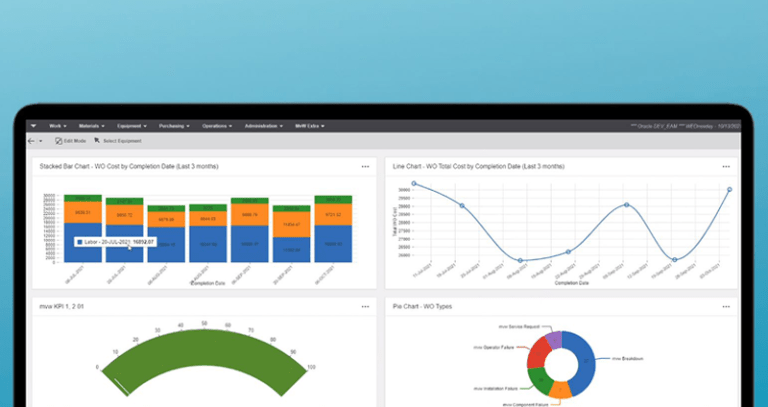Click the 'mvw Installation Failure' pie label

pos(496,389)
